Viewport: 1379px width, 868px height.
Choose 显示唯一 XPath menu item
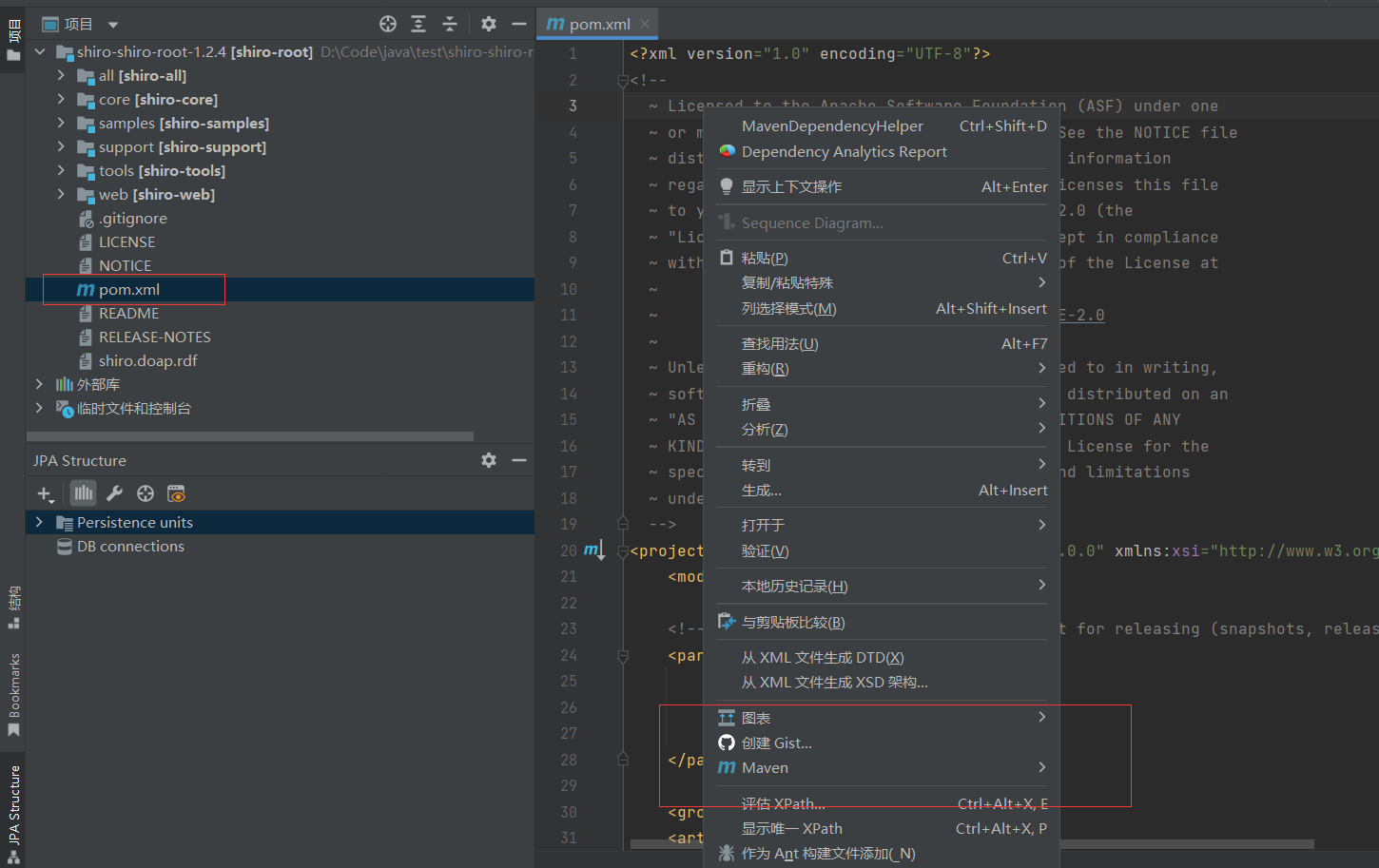tap(882, 828)
